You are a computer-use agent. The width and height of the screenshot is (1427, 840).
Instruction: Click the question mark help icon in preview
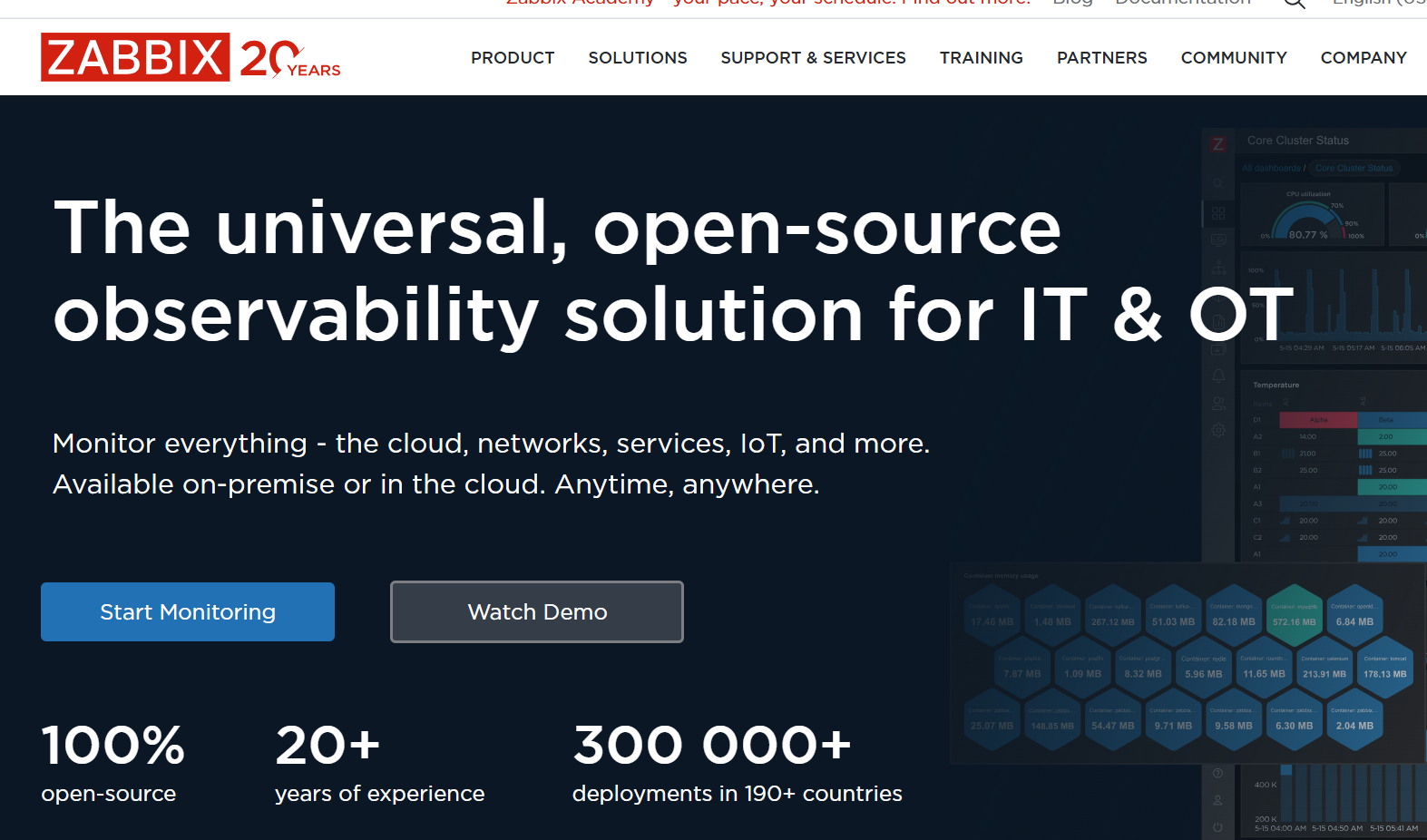[1218, 773]
